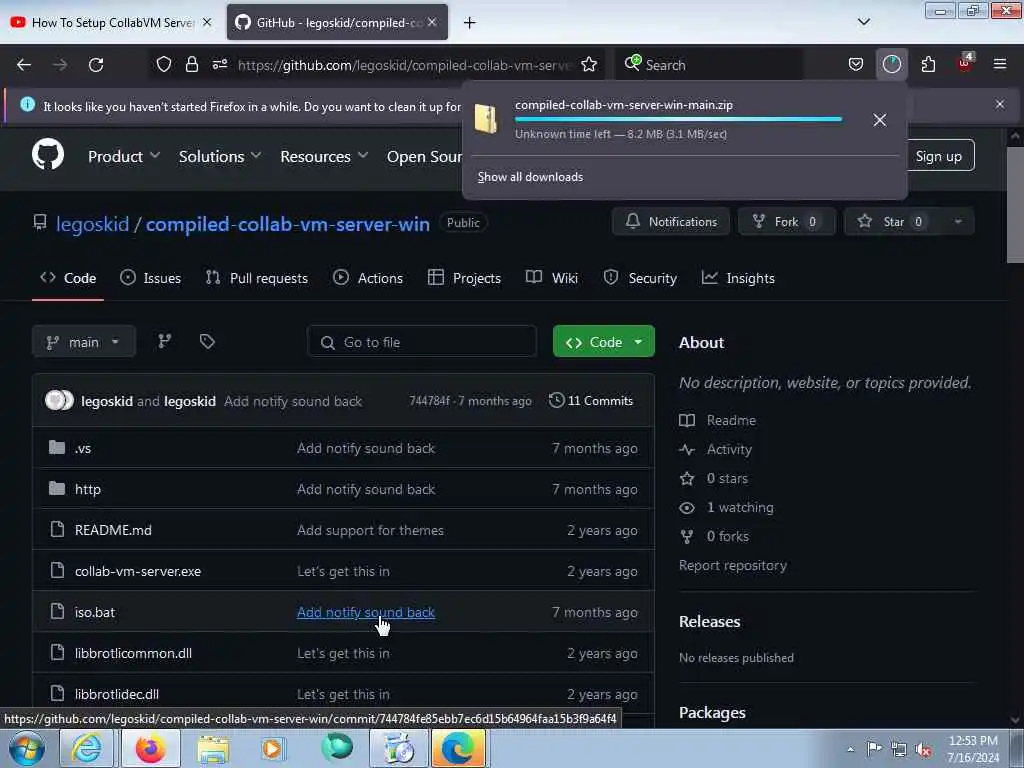The height and width of the screenshot is (768, 1024).
Task: Open the README.md file
Action: click(x=113, y=530)
